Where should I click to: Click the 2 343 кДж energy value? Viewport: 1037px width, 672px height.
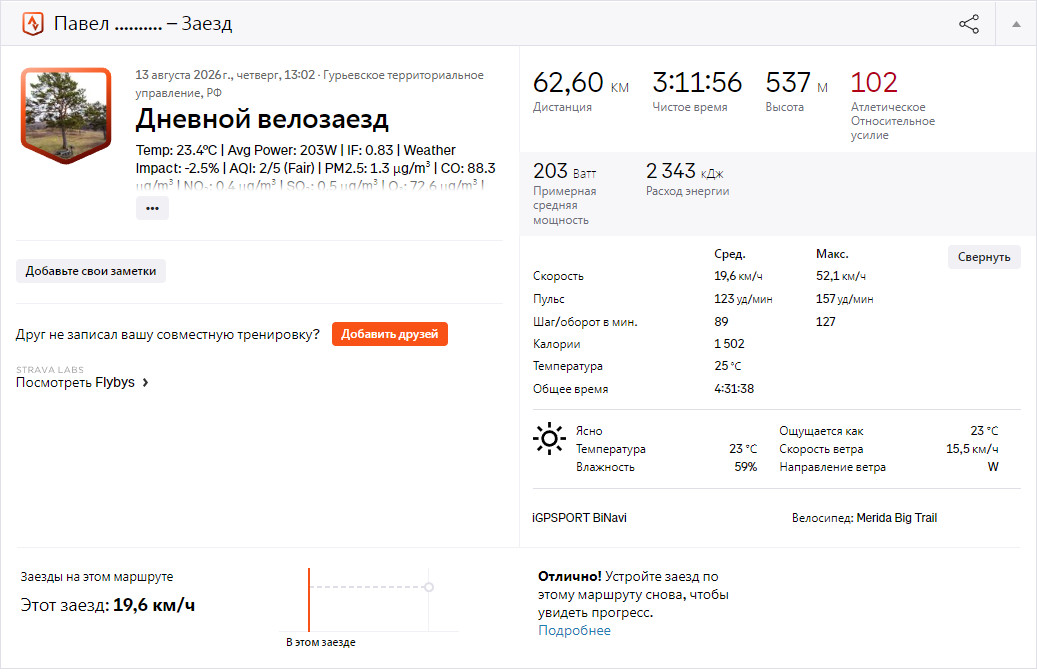(684, 171)
